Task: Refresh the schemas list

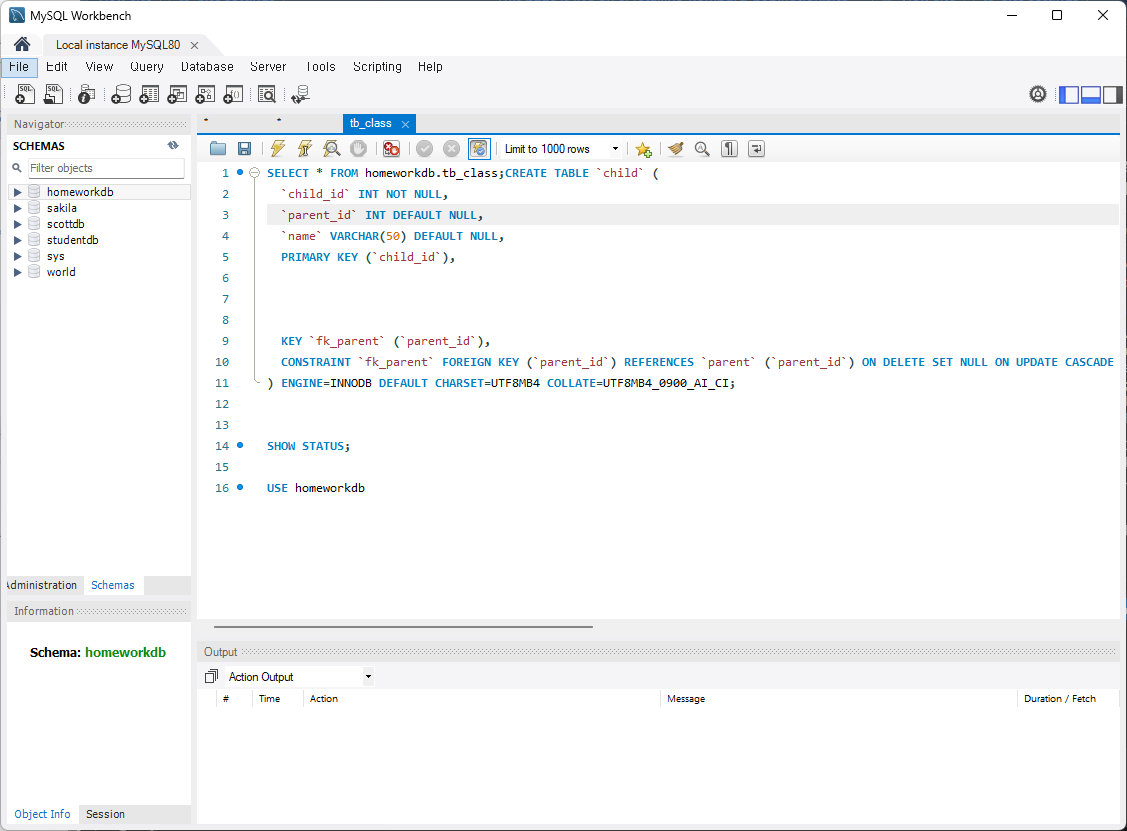Action: pyautogui.click(x=173, y=145)
